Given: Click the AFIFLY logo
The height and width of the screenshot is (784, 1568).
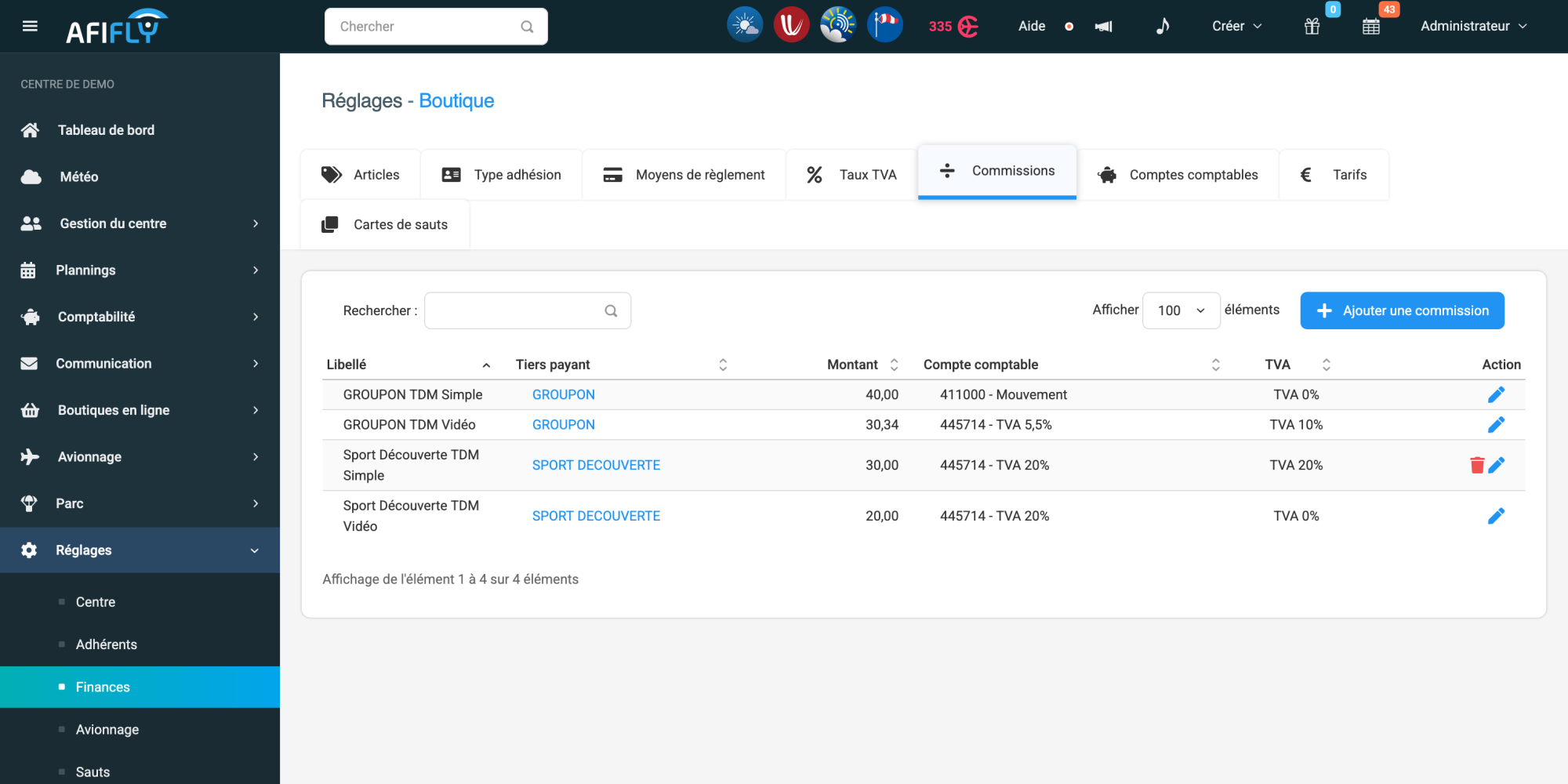Looking at the screenshot, I should (116, 27).
